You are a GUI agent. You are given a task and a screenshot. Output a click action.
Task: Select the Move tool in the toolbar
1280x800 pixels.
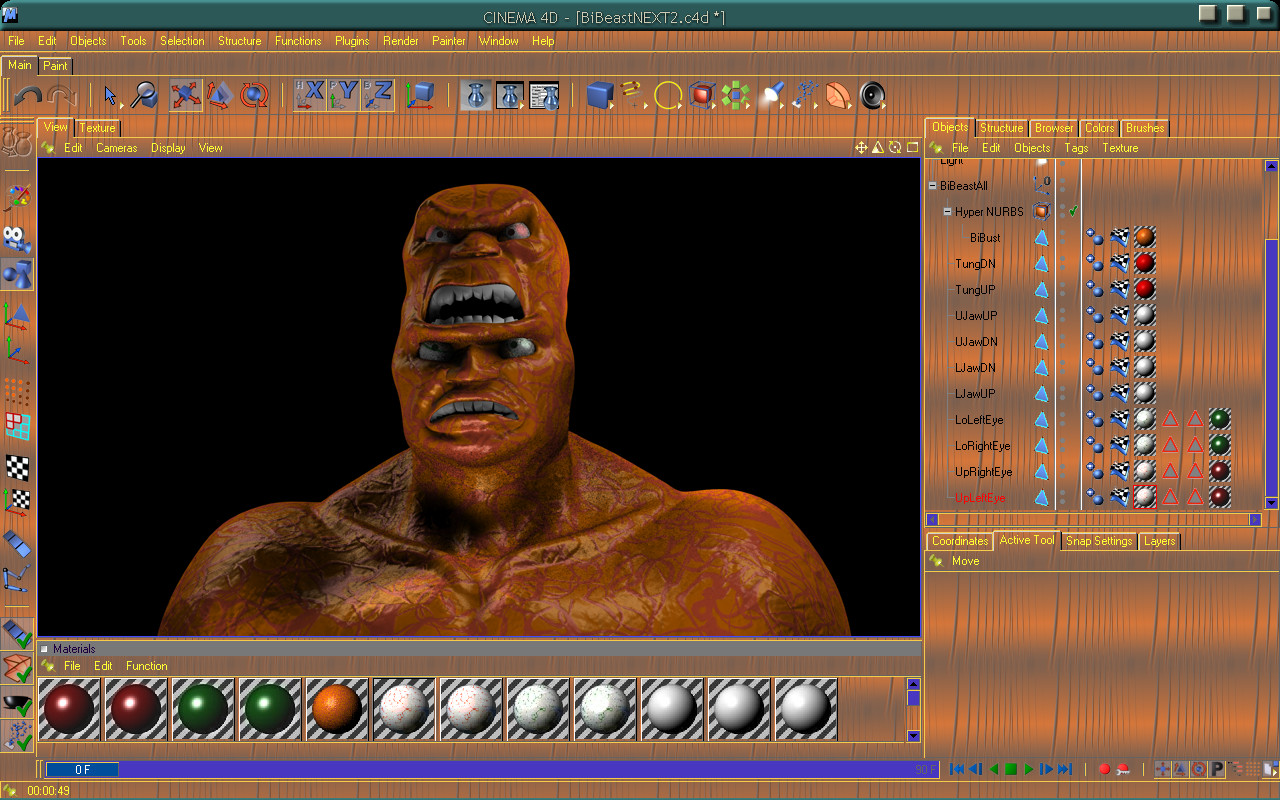(x=186, y=95)
